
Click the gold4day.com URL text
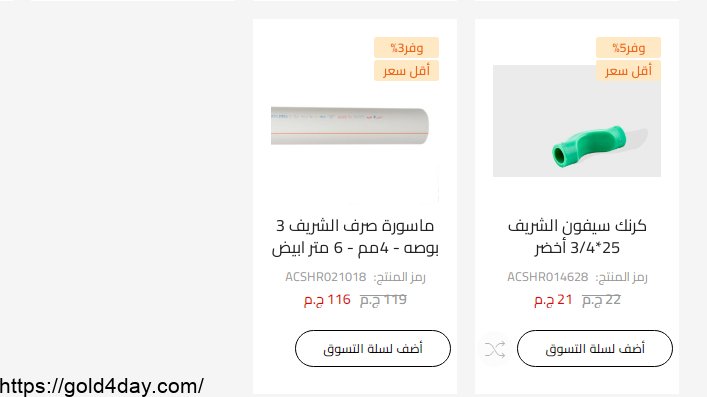[101, 387]
